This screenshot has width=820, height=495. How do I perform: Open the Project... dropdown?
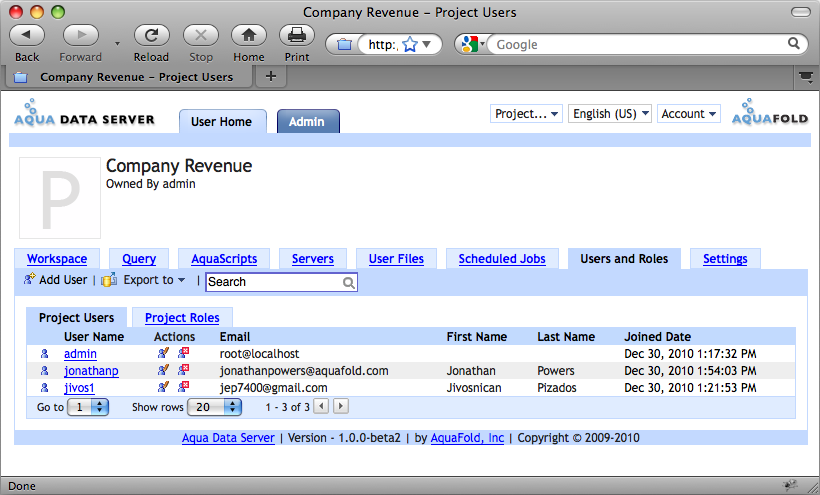(x=526, y=113)
